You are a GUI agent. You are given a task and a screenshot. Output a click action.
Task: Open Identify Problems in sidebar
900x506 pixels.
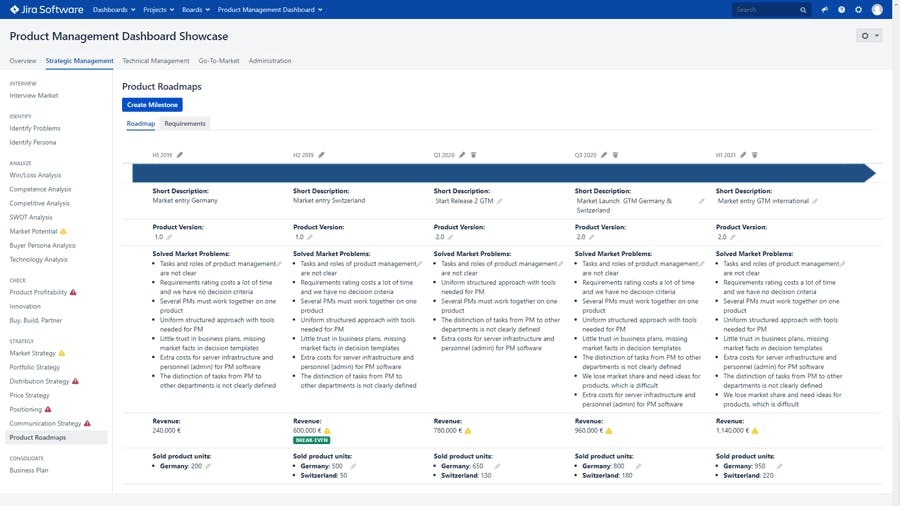35,129
